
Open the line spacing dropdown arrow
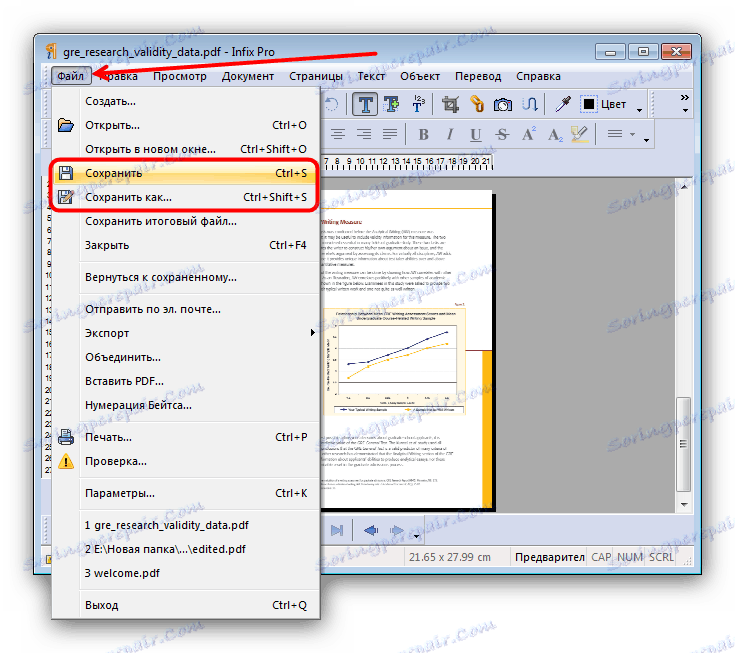coord(632,135)
